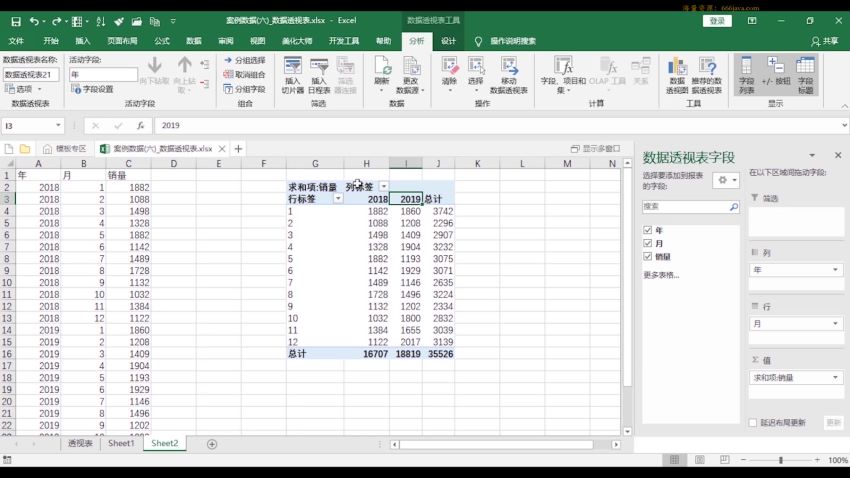Switch to the 设计 ribbon tab
Screen dimensions: 850x478
pyautogui.click(x=448, y=41)
